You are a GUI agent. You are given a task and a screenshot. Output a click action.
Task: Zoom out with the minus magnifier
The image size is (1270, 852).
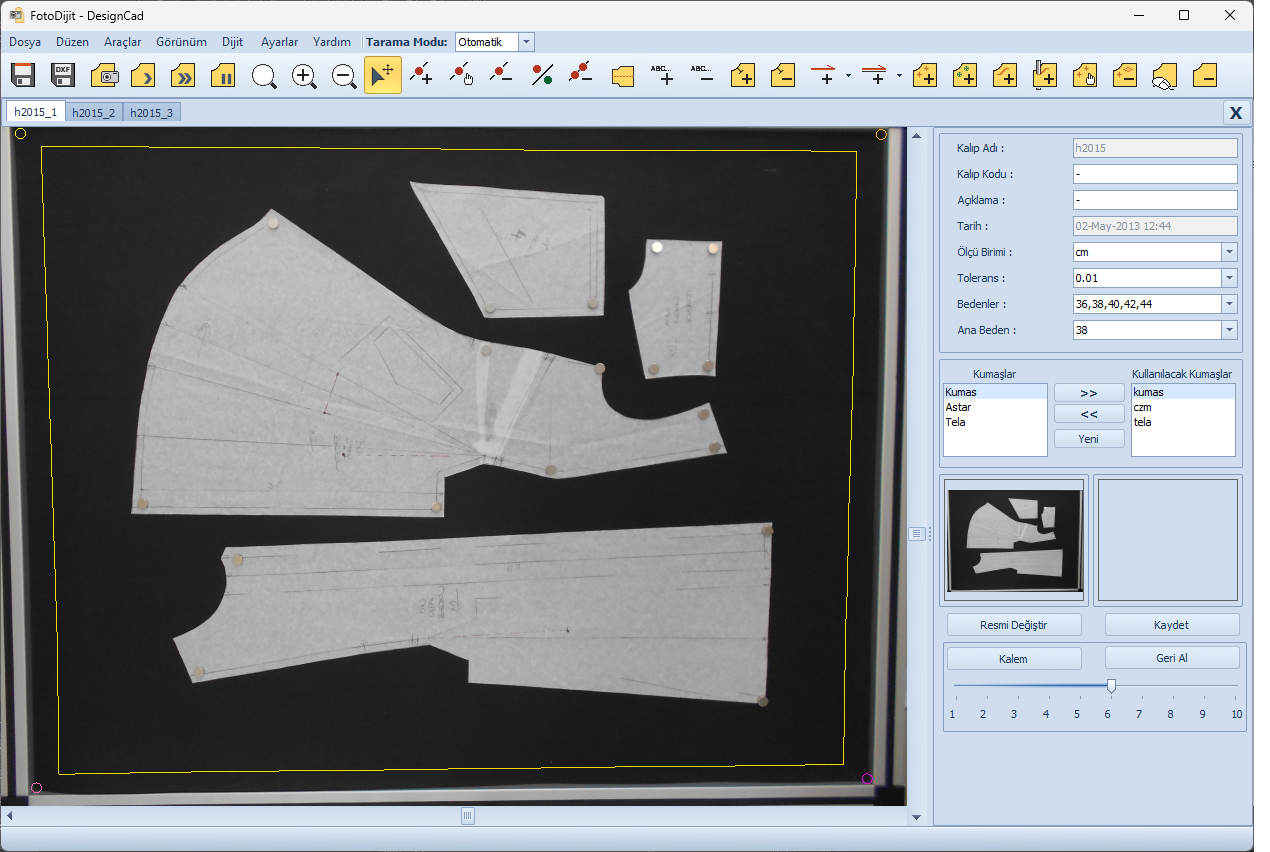point(344,75)
